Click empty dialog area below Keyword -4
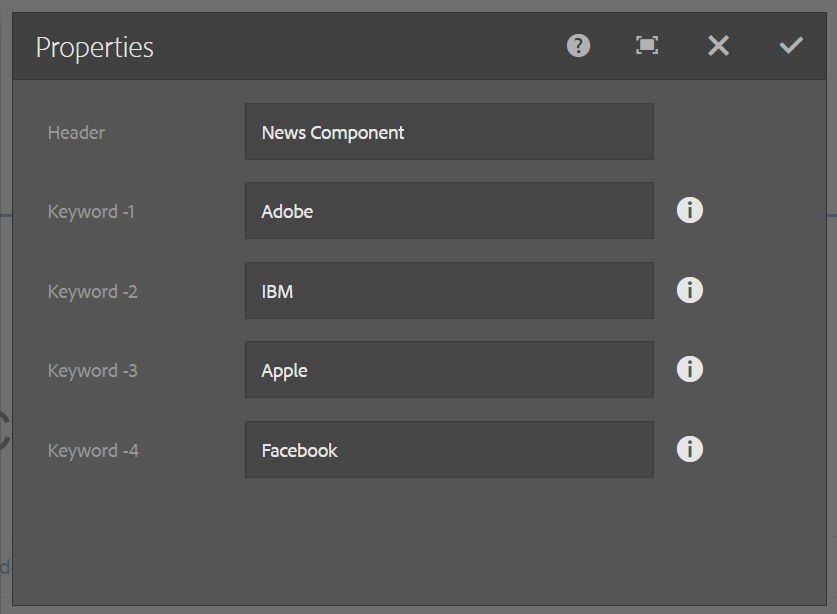 tap(420, 540)
